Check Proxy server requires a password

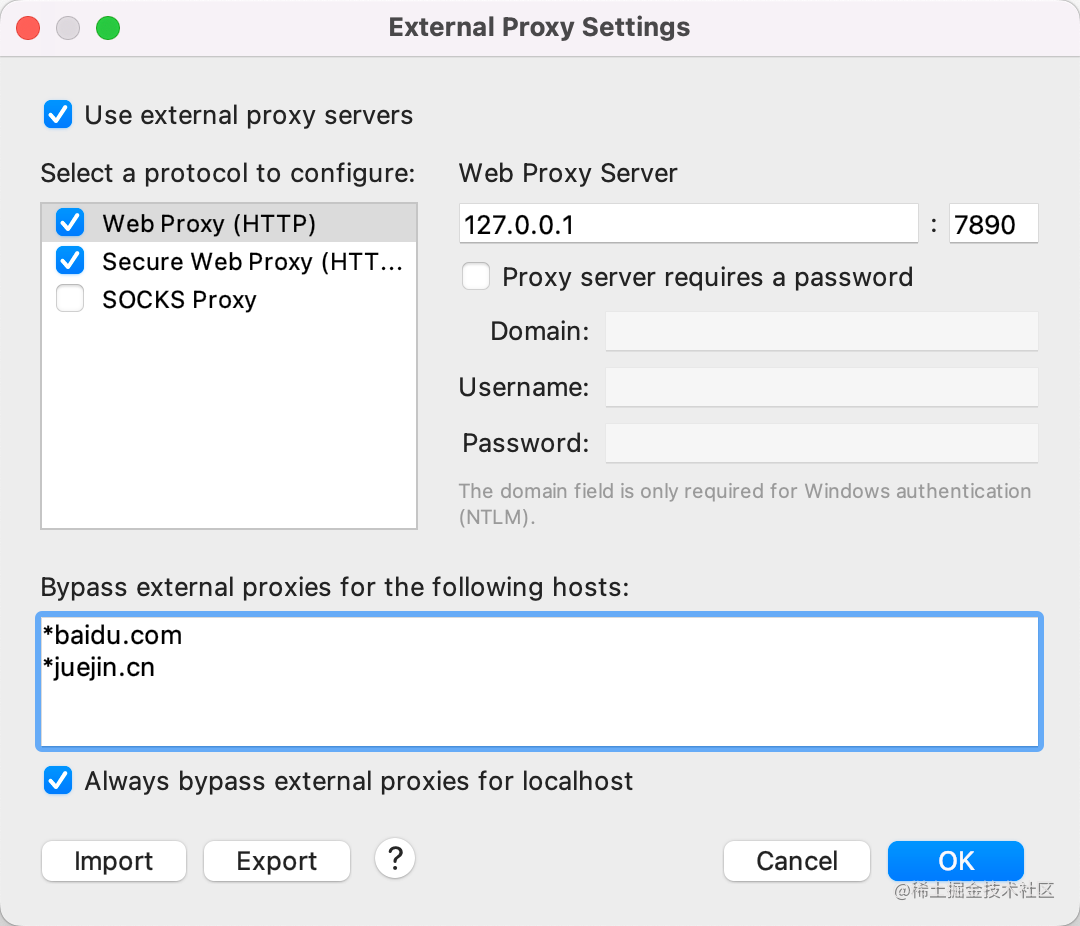(x=476, y=277)
